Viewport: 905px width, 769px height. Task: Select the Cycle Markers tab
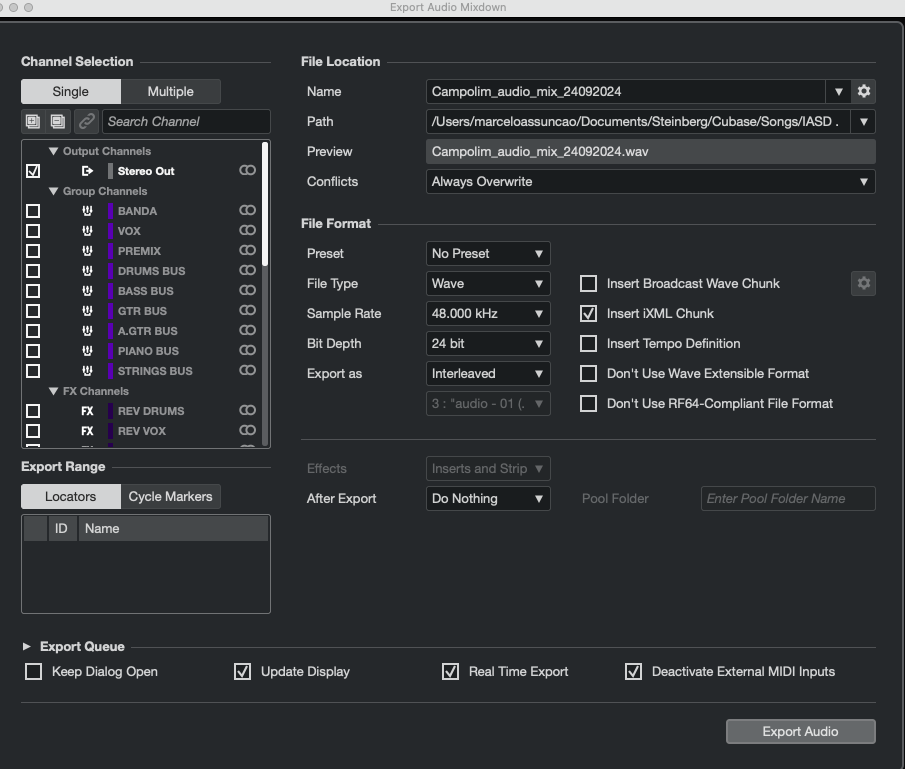[x=170, y=497]
